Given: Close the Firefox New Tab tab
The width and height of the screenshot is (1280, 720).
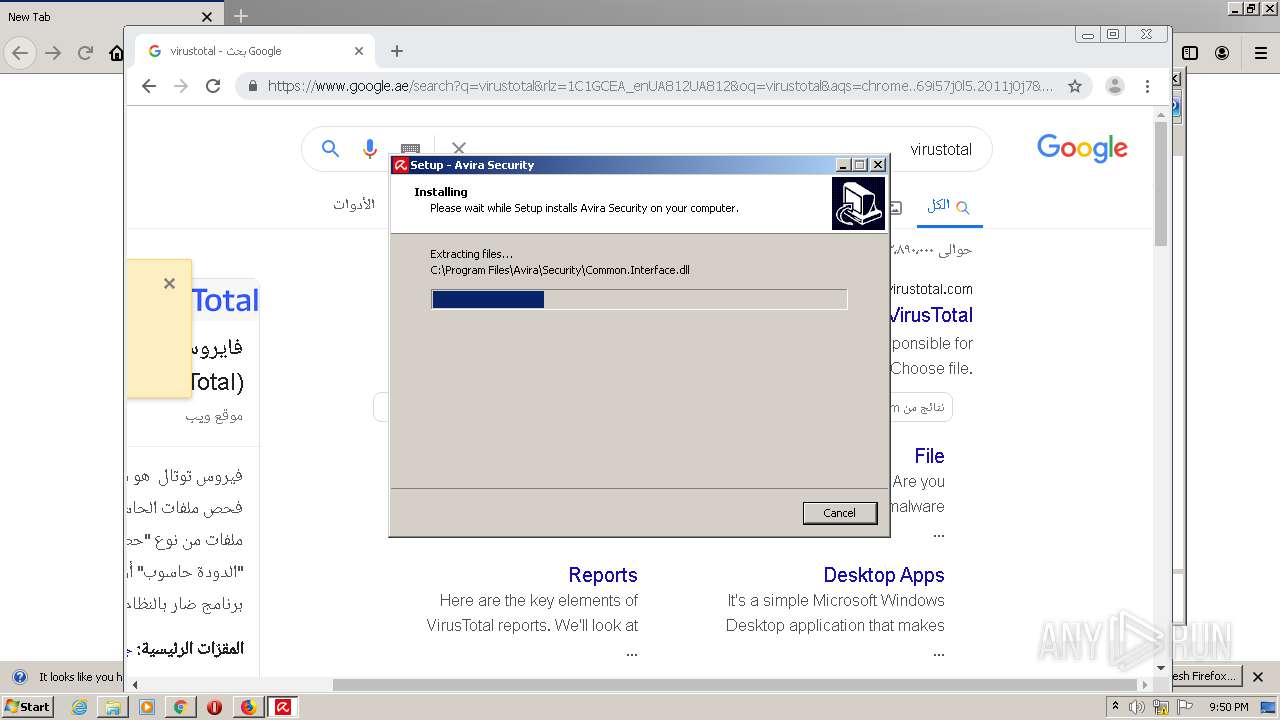Looking at the screenshot, I should 207,17.
